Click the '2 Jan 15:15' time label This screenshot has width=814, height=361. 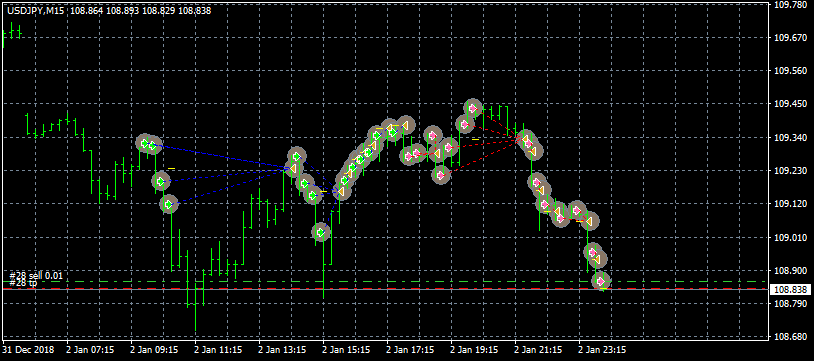346,350
